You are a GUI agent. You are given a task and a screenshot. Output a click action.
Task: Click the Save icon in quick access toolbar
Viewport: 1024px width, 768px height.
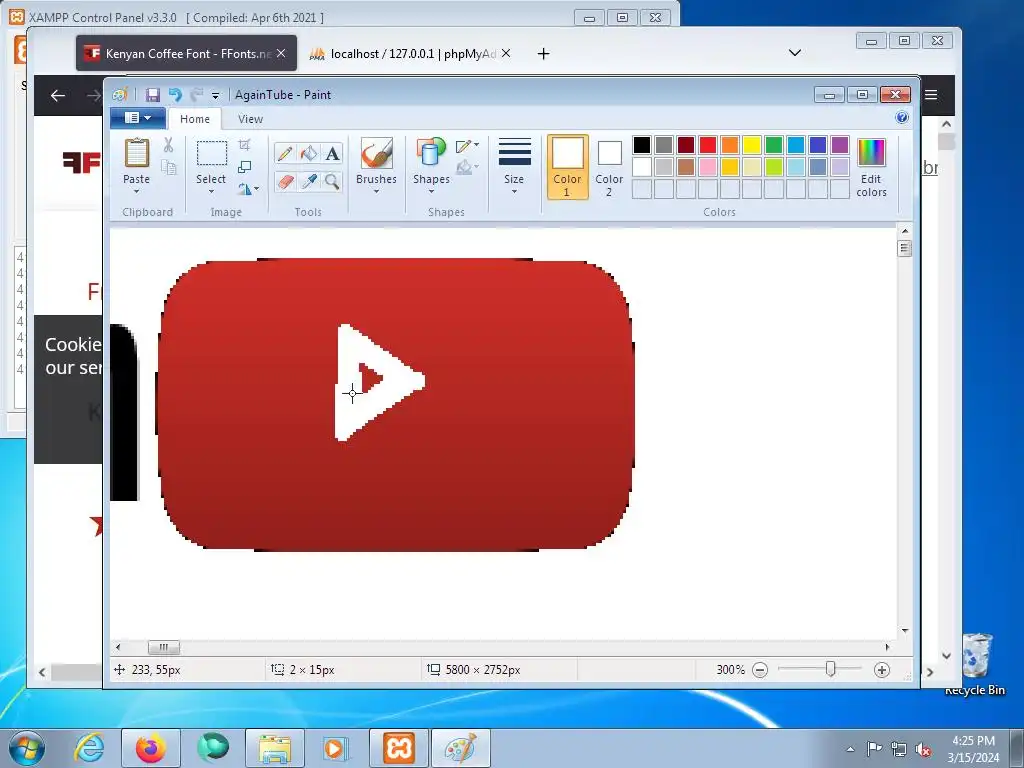tap(153, 95)
